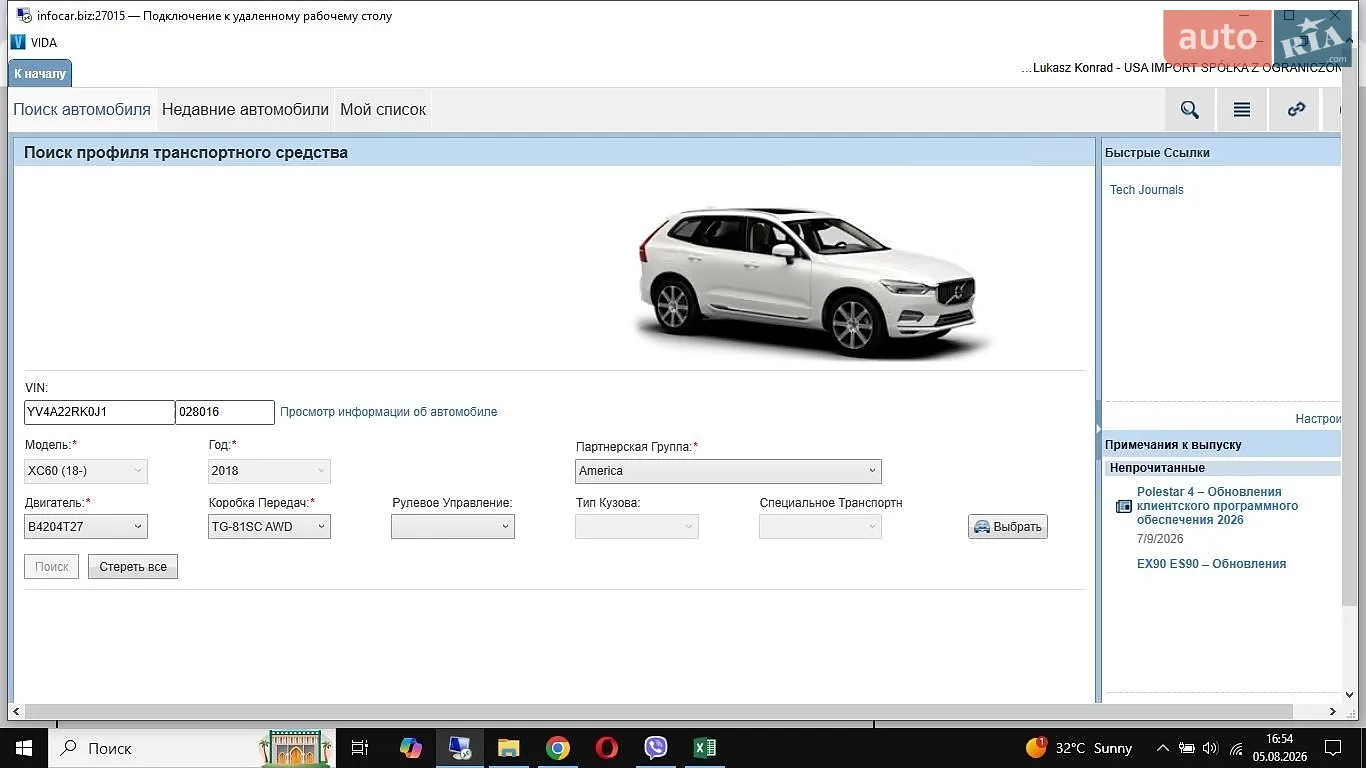Open Opera browser from the taskbar
Image resolution: width=1366 pixels, height=768 pixels.
[x=607, y=748]
